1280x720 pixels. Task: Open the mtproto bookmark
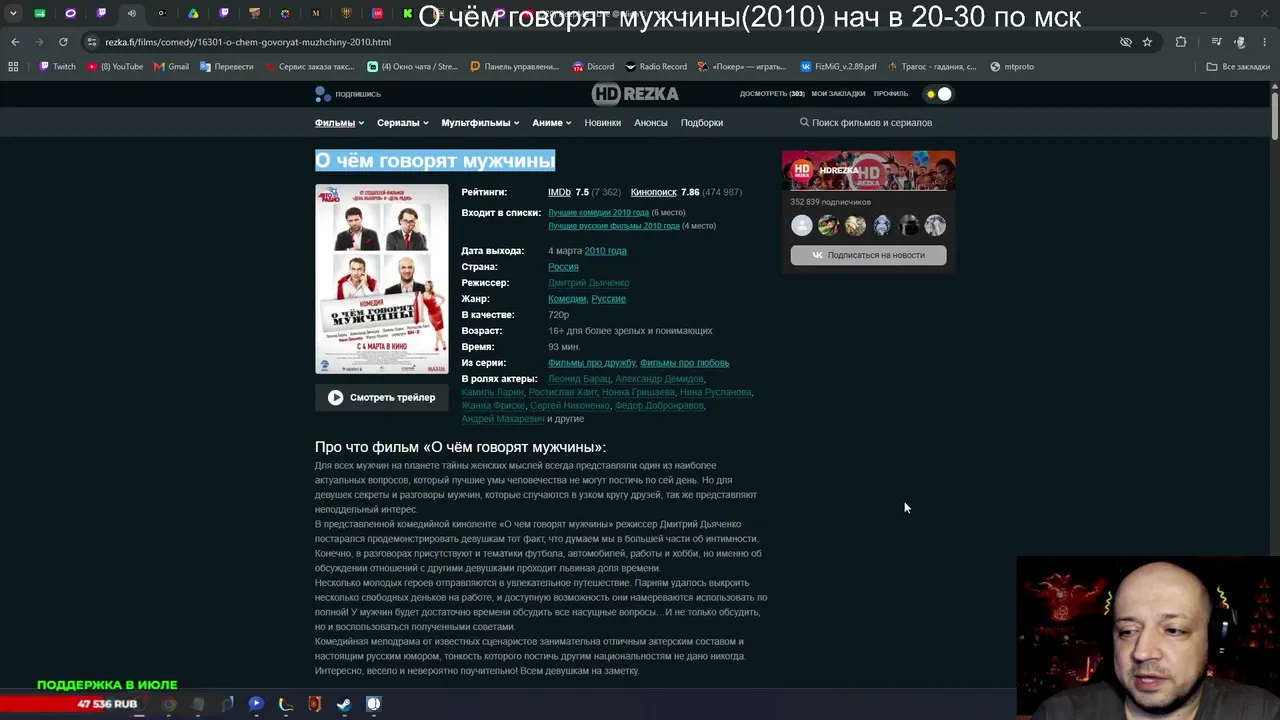click(1012, 67)
